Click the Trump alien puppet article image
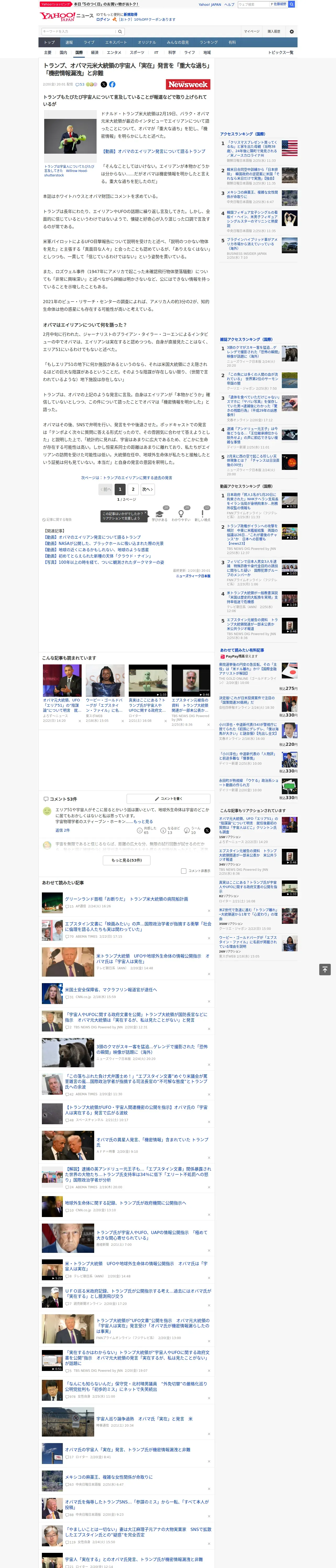 [70, 136]
